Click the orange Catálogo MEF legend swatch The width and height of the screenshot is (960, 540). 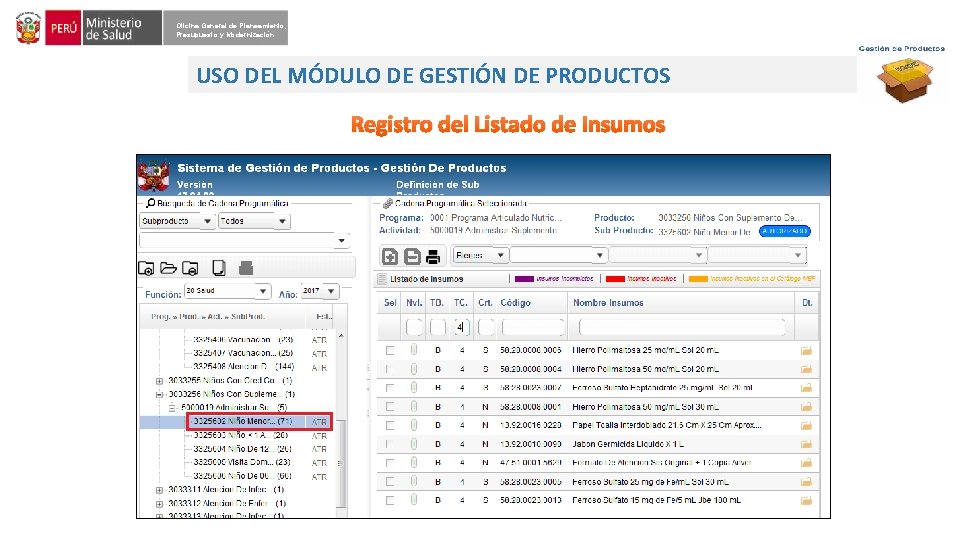pyautogui.click(x=699, y=279)
